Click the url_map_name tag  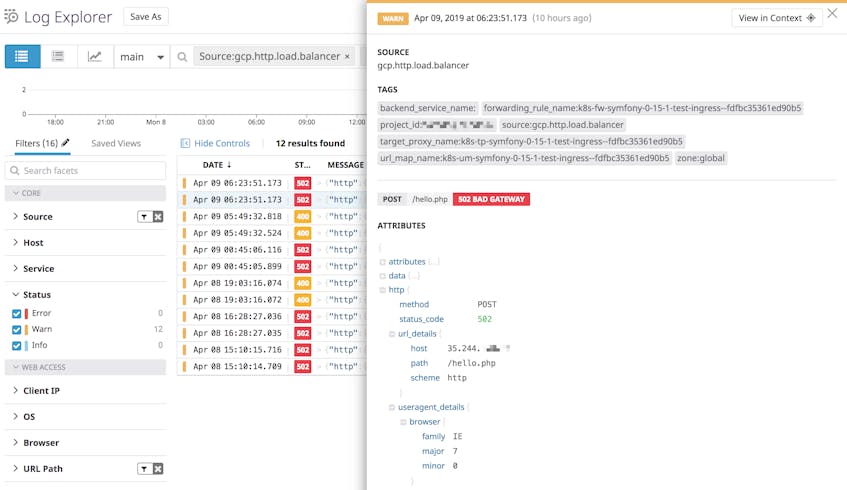click(525, 158)
